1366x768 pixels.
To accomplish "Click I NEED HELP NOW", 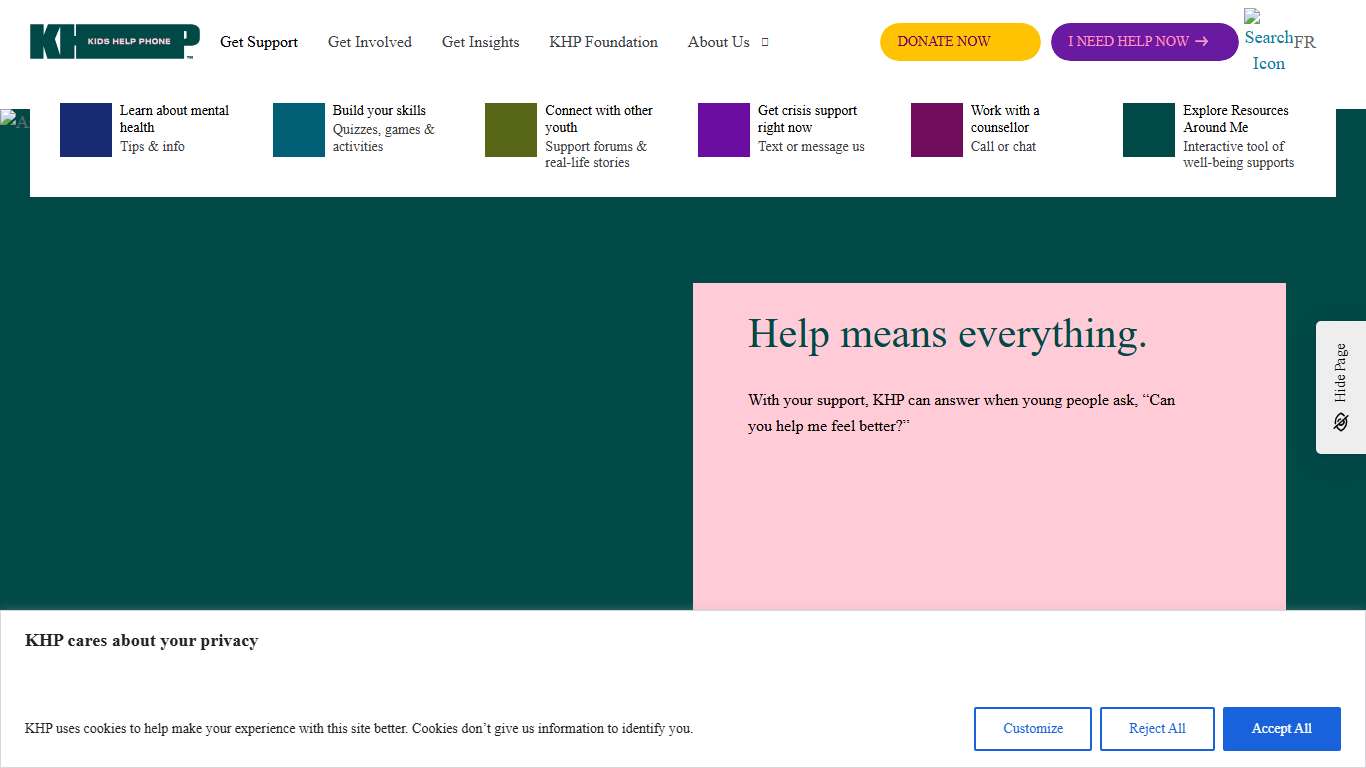I will coord(1144,41).
